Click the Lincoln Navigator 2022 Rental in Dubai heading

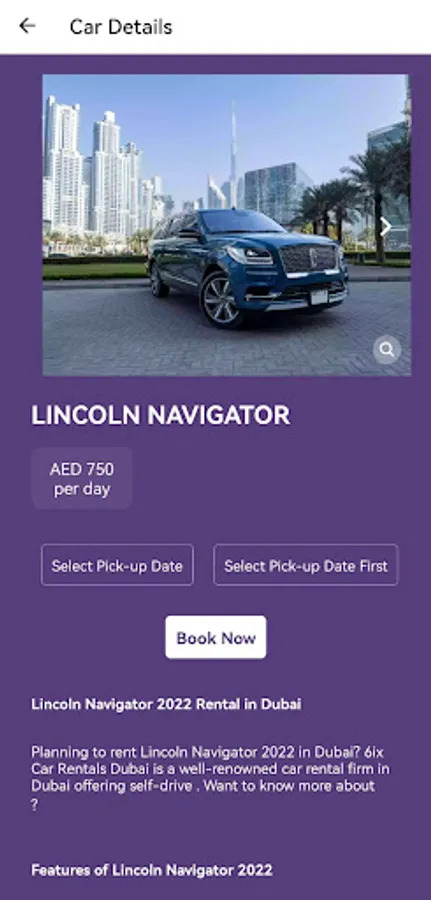coord(166,704)
